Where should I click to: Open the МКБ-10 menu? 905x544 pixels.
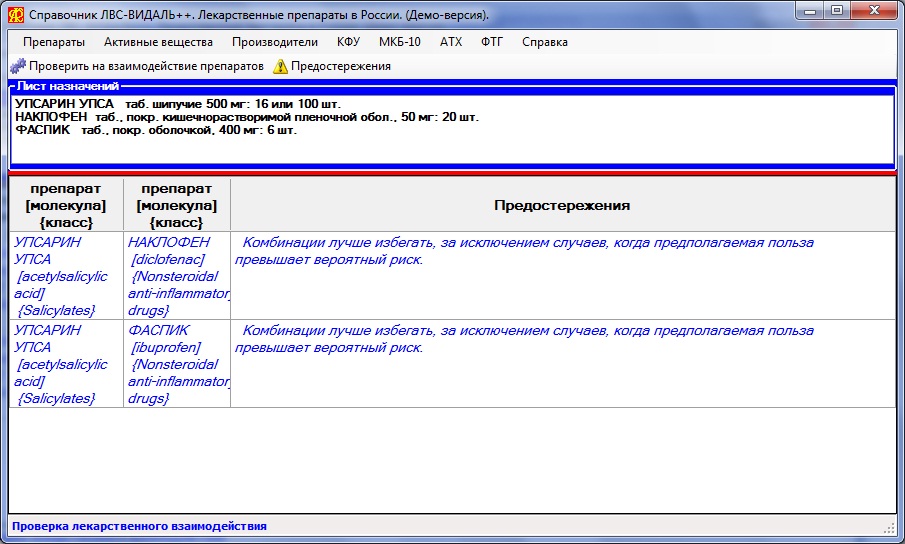click(x=399, y=42)
